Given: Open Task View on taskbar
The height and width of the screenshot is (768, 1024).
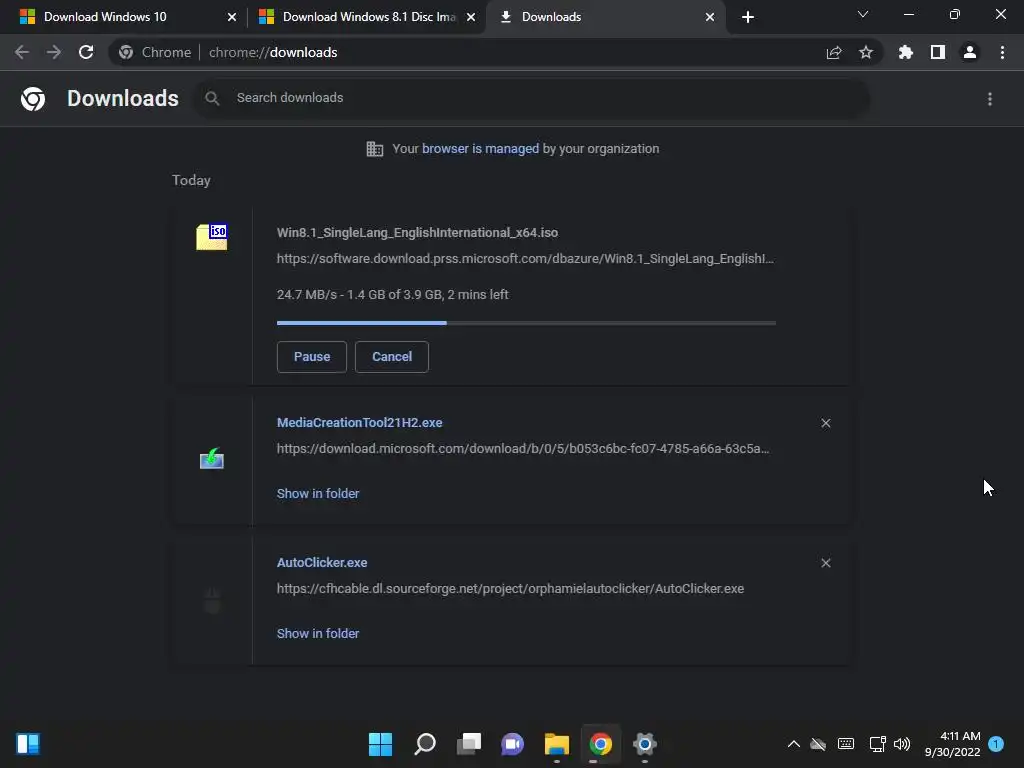Looking at the screenshot, I should pyautogui.click(x=469, y=744).
